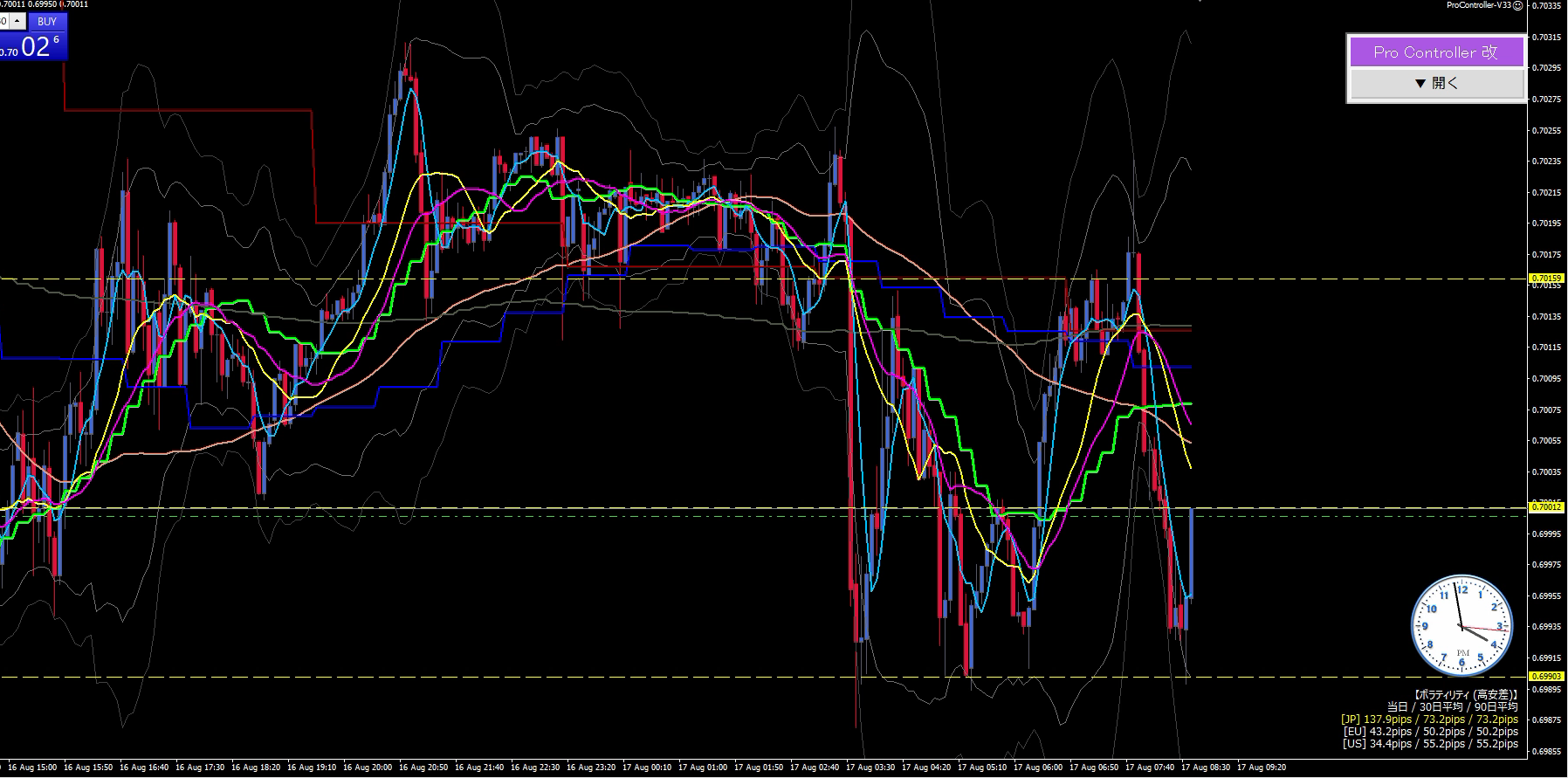Expand the panel with the ▼ 開く button

(x=1436, y=84)
